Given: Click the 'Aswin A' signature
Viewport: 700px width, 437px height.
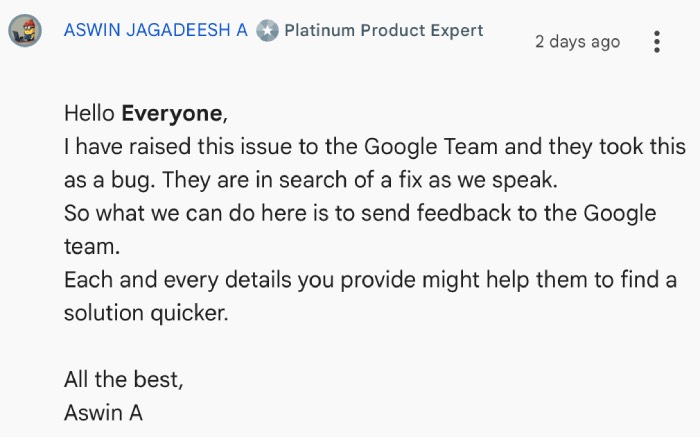Looking at the screenshot, I should pos(103,413).
